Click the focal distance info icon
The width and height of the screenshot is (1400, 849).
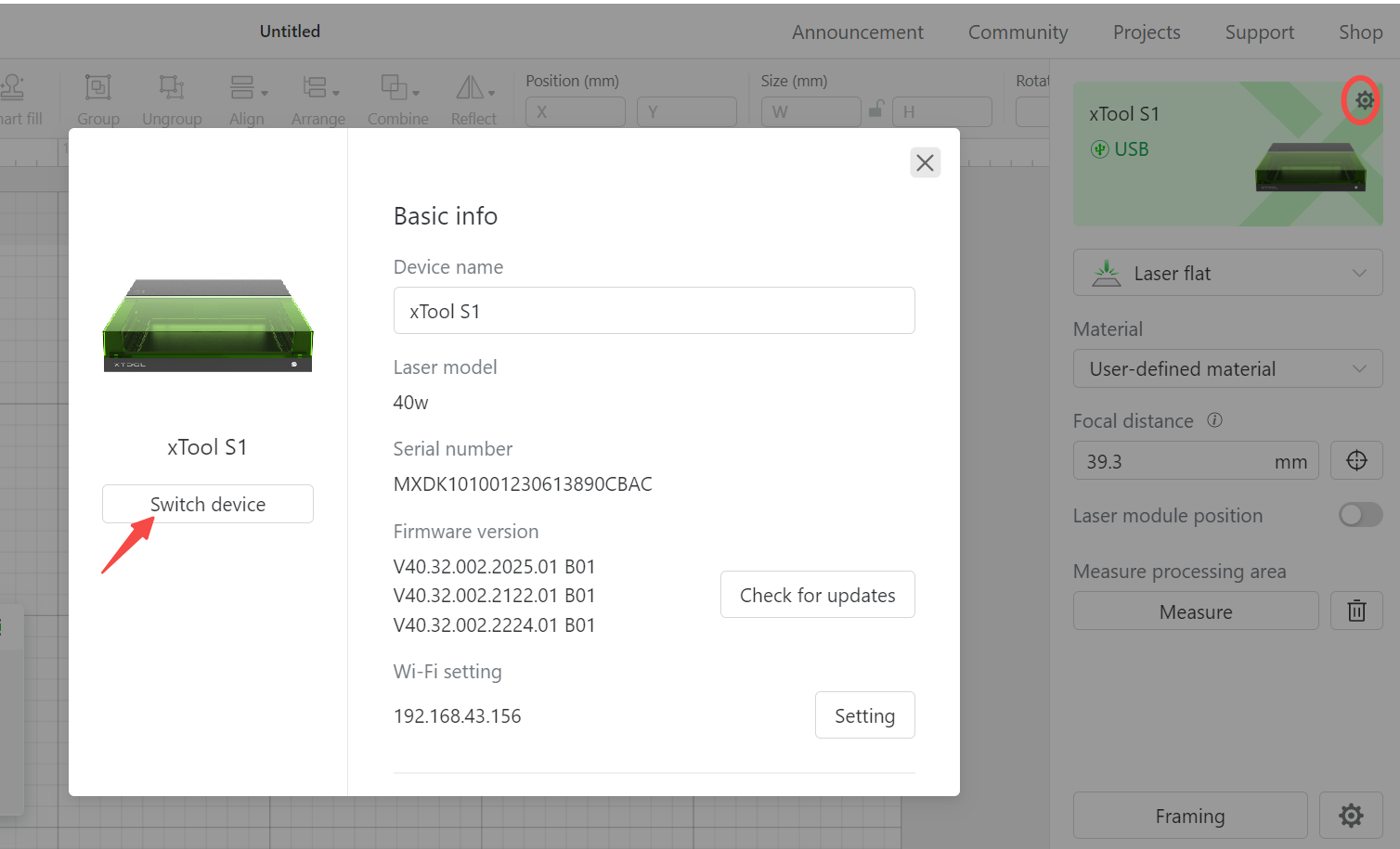point(1214,420)
